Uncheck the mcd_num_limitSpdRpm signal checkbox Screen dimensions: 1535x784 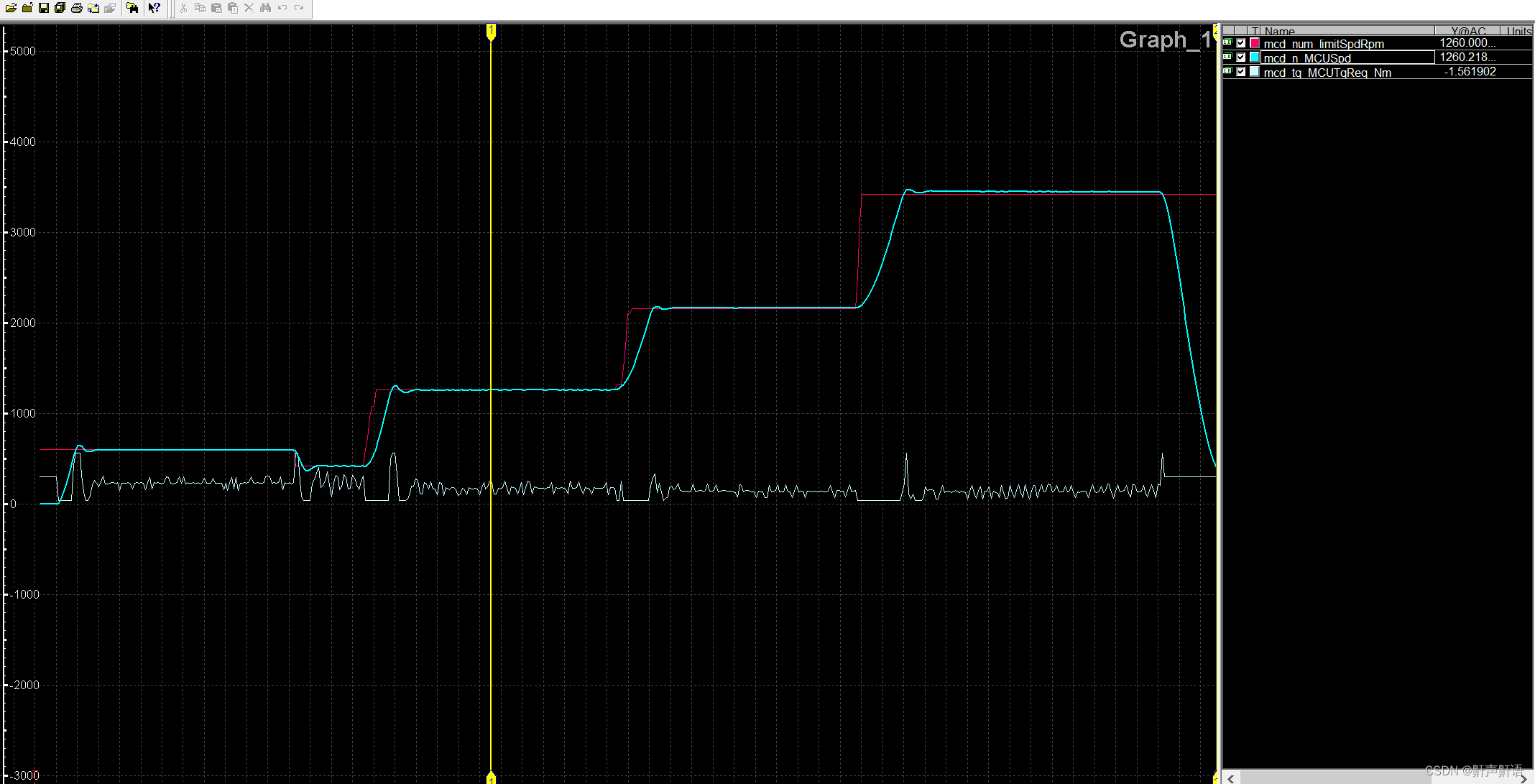pyautogui.click(x=1241, y=43)
